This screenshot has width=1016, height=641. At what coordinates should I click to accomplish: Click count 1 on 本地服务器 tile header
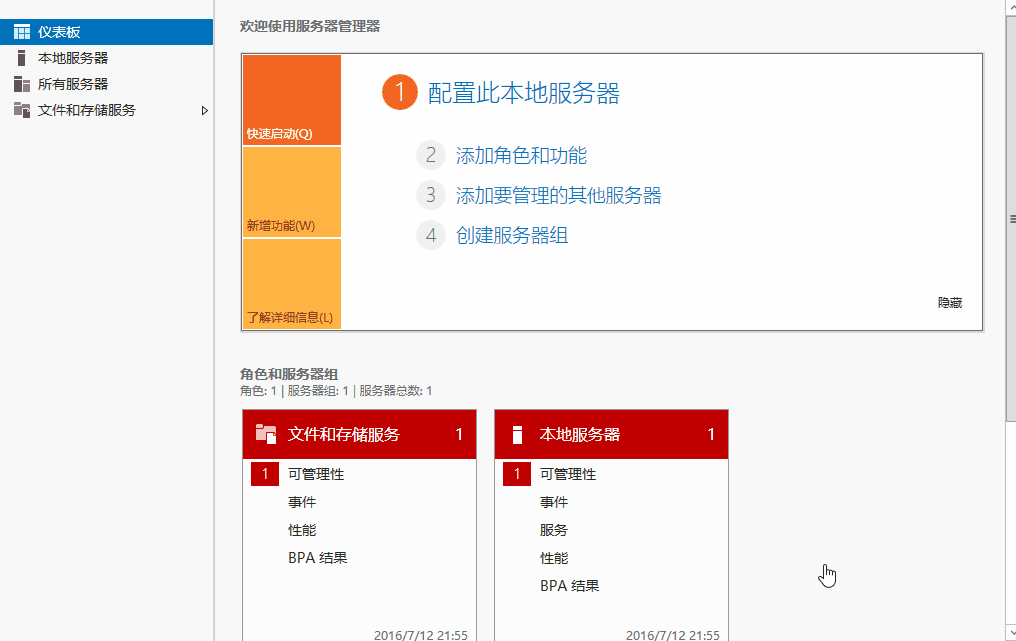[711, 434]
